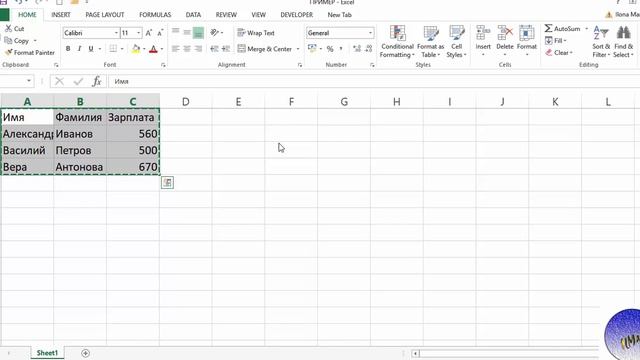The width and height of the screenshot is (640, 360).
Task: Open Format as Table gallery
Action: point(430,42)
